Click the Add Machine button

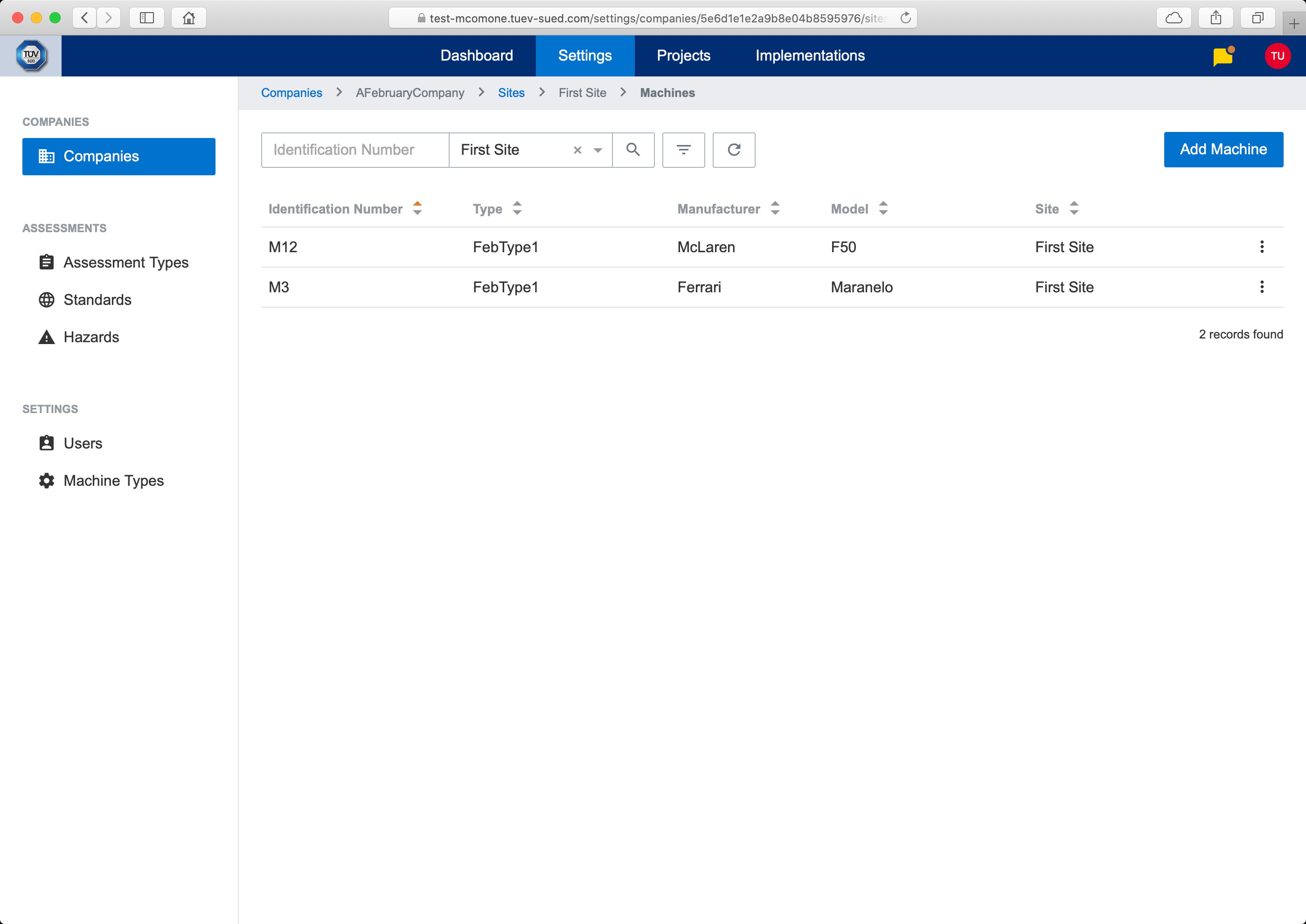click(1223, 150)
